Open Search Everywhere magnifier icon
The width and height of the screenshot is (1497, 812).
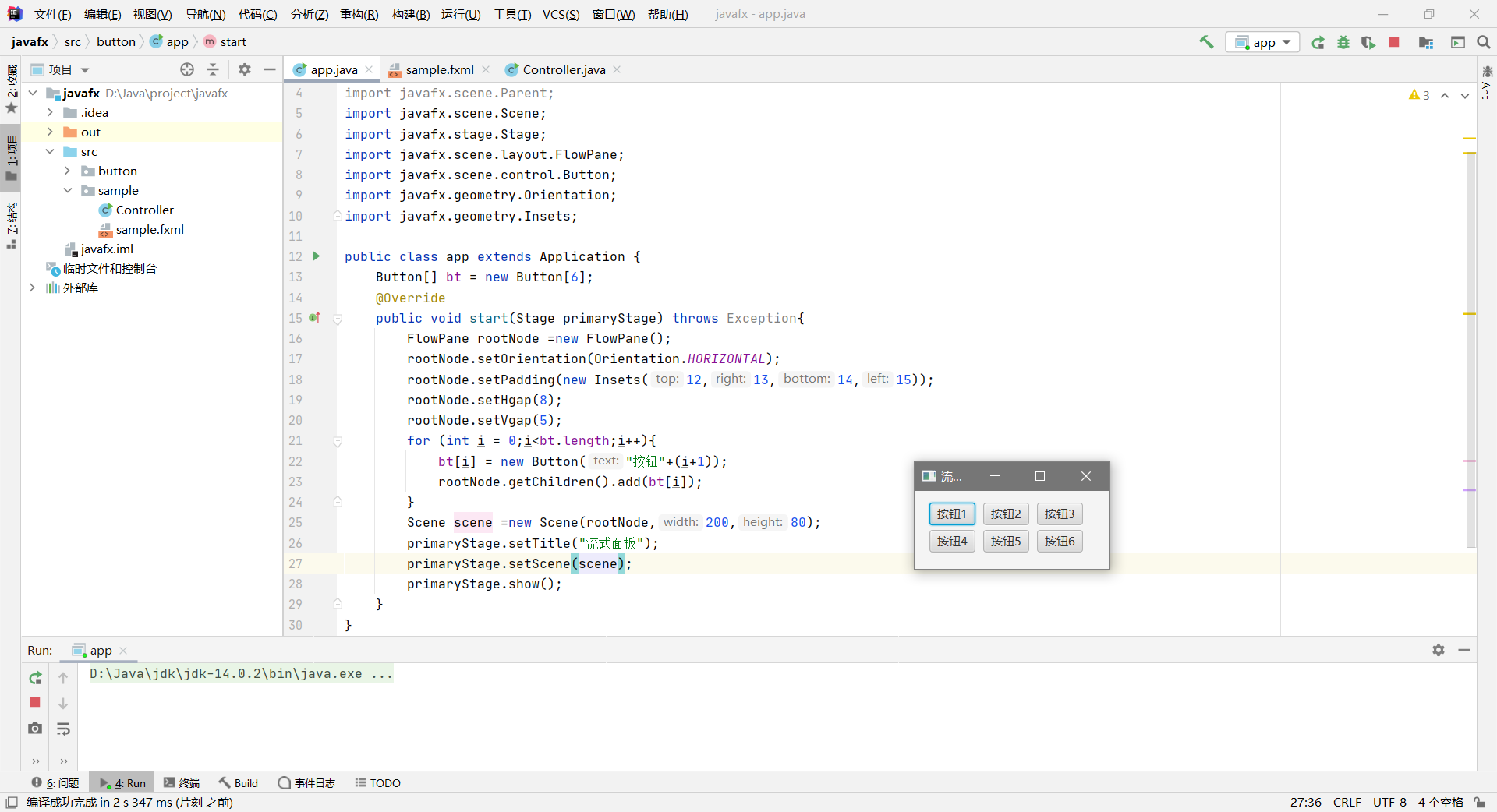coord(1483,42)
